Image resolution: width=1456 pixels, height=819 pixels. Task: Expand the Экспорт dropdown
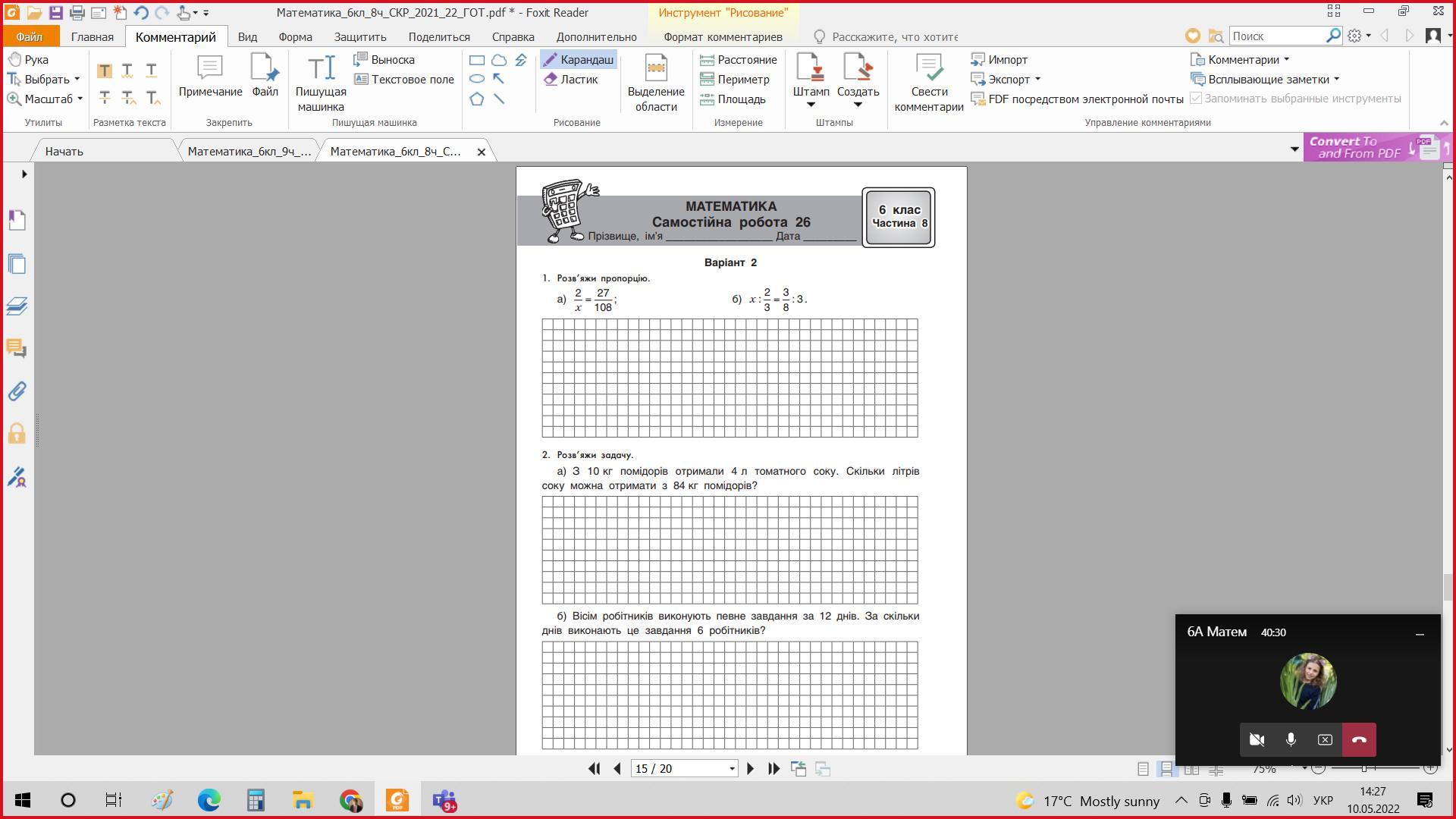pyautogui.click(x=1037, y=80)
